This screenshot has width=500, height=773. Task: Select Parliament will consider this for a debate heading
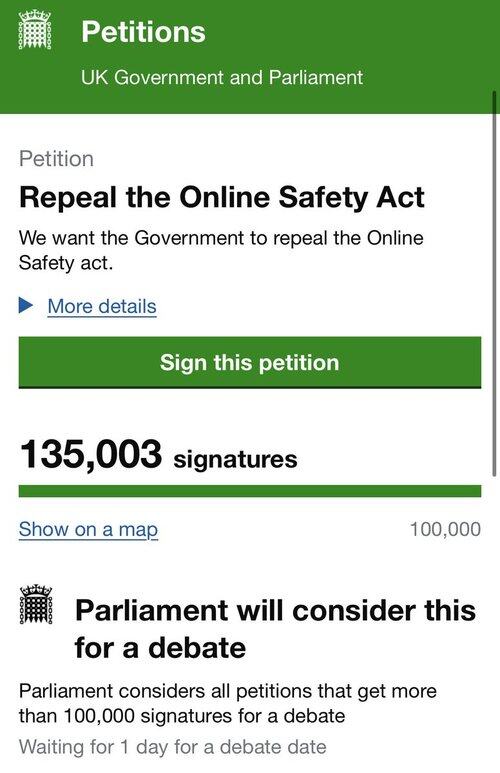pos(276,629)
